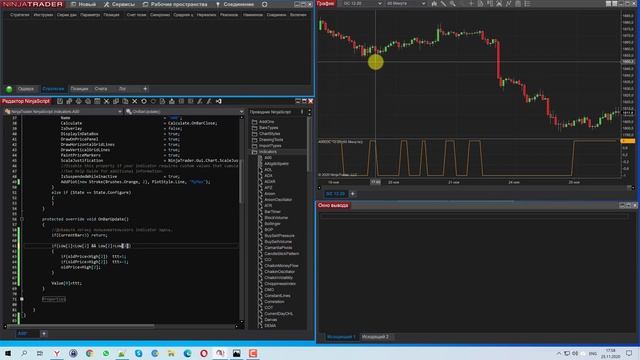Screen dimensions: 640x360
Task: Click the Copy icon in editor toolbar
Action: (116, 101)
